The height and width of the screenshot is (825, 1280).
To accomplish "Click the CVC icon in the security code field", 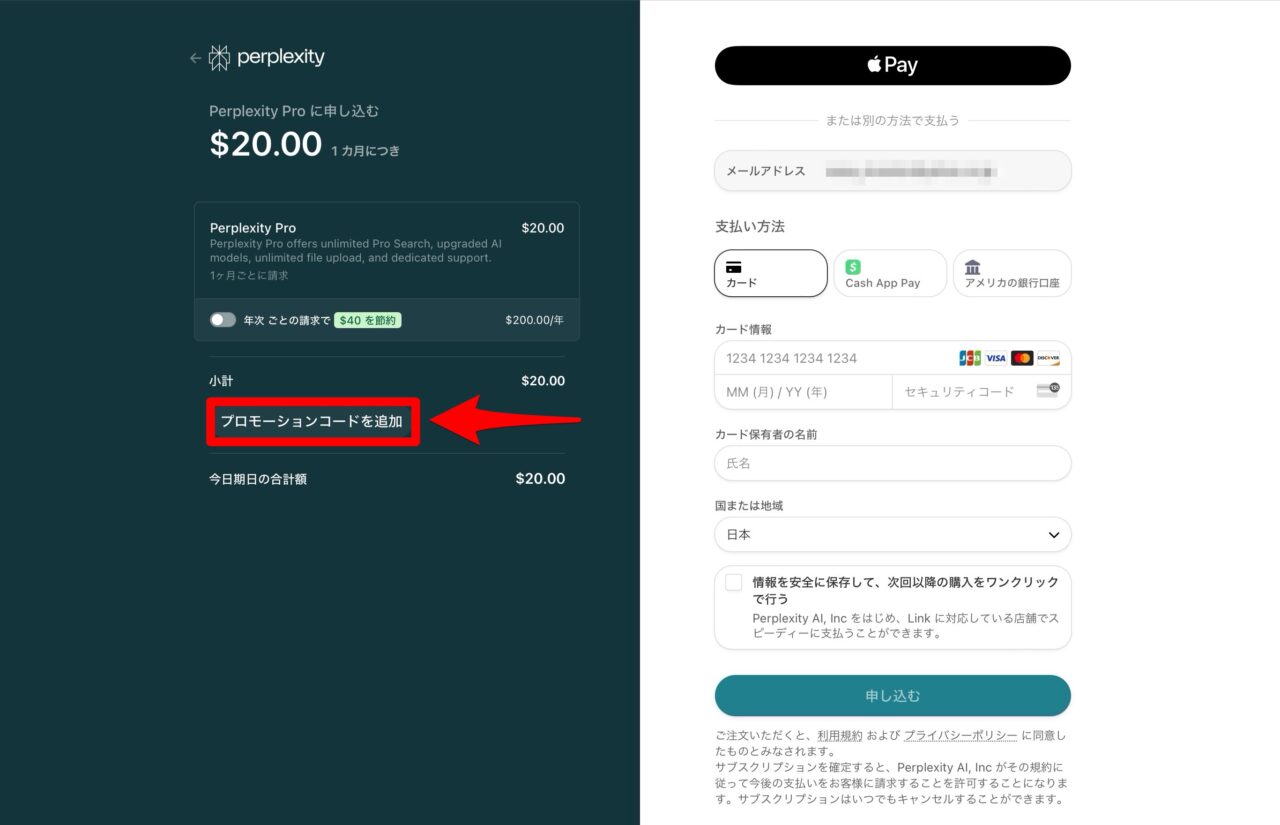I will (1048, 391).
